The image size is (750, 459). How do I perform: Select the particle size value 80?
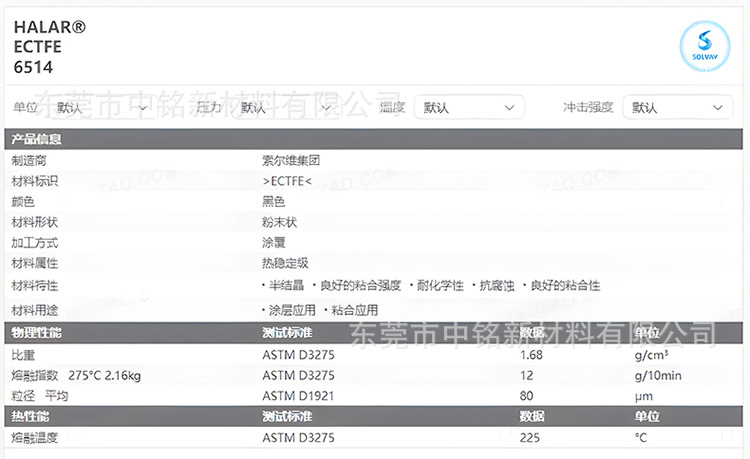pos(527,396)
